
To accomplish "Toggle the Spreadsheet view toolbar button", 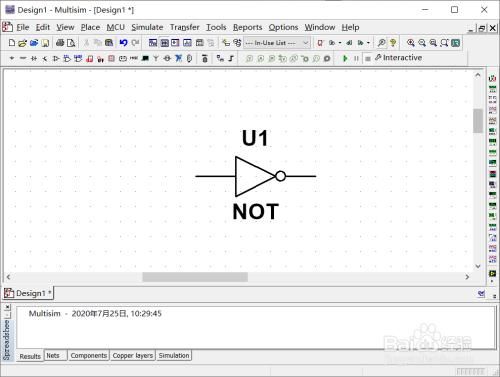I will click(164, 43).
